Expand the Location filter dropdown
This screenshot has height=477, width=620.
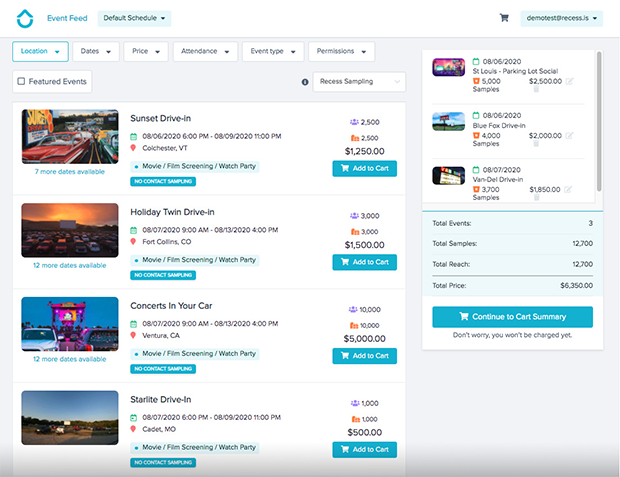pyautogui.click(x=40, y=51)
